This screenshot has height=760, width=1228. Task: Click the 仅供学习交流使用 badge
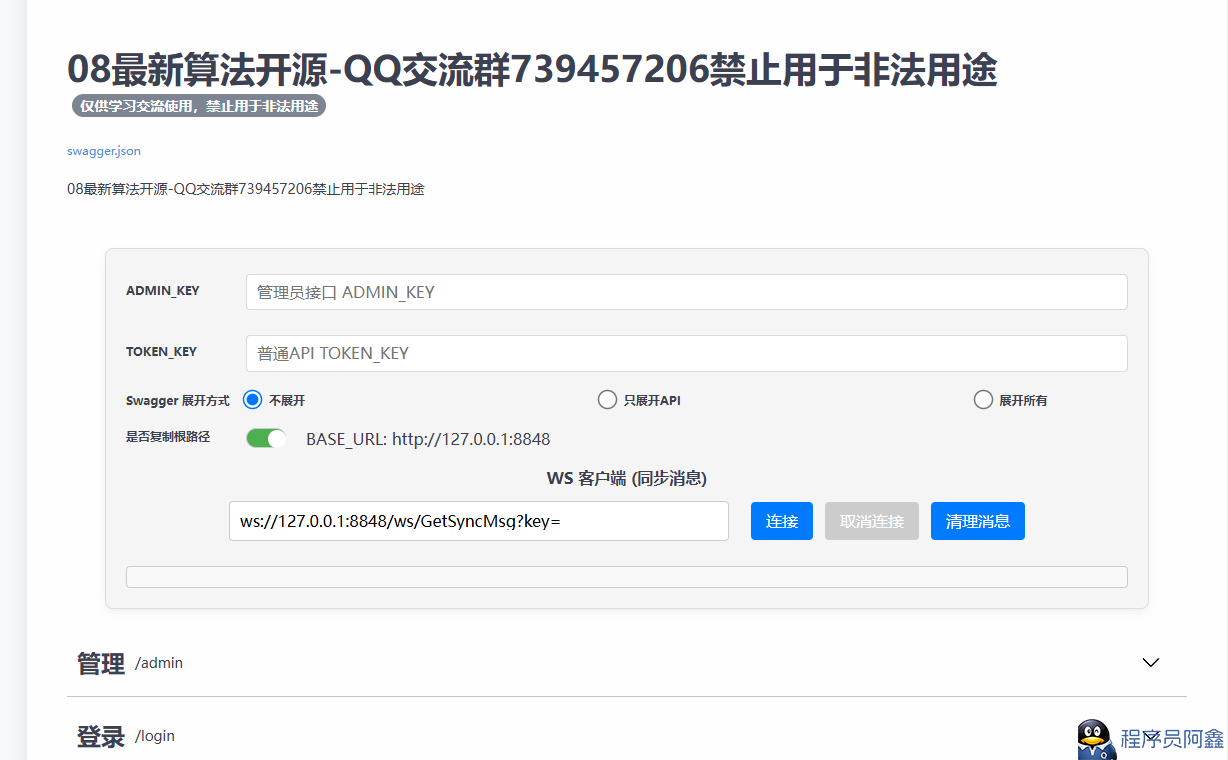(199, 105)
